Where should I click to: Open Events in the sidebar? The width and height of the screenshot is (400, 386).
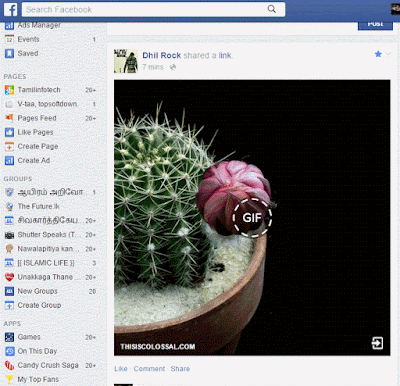[x=28, y=39]
